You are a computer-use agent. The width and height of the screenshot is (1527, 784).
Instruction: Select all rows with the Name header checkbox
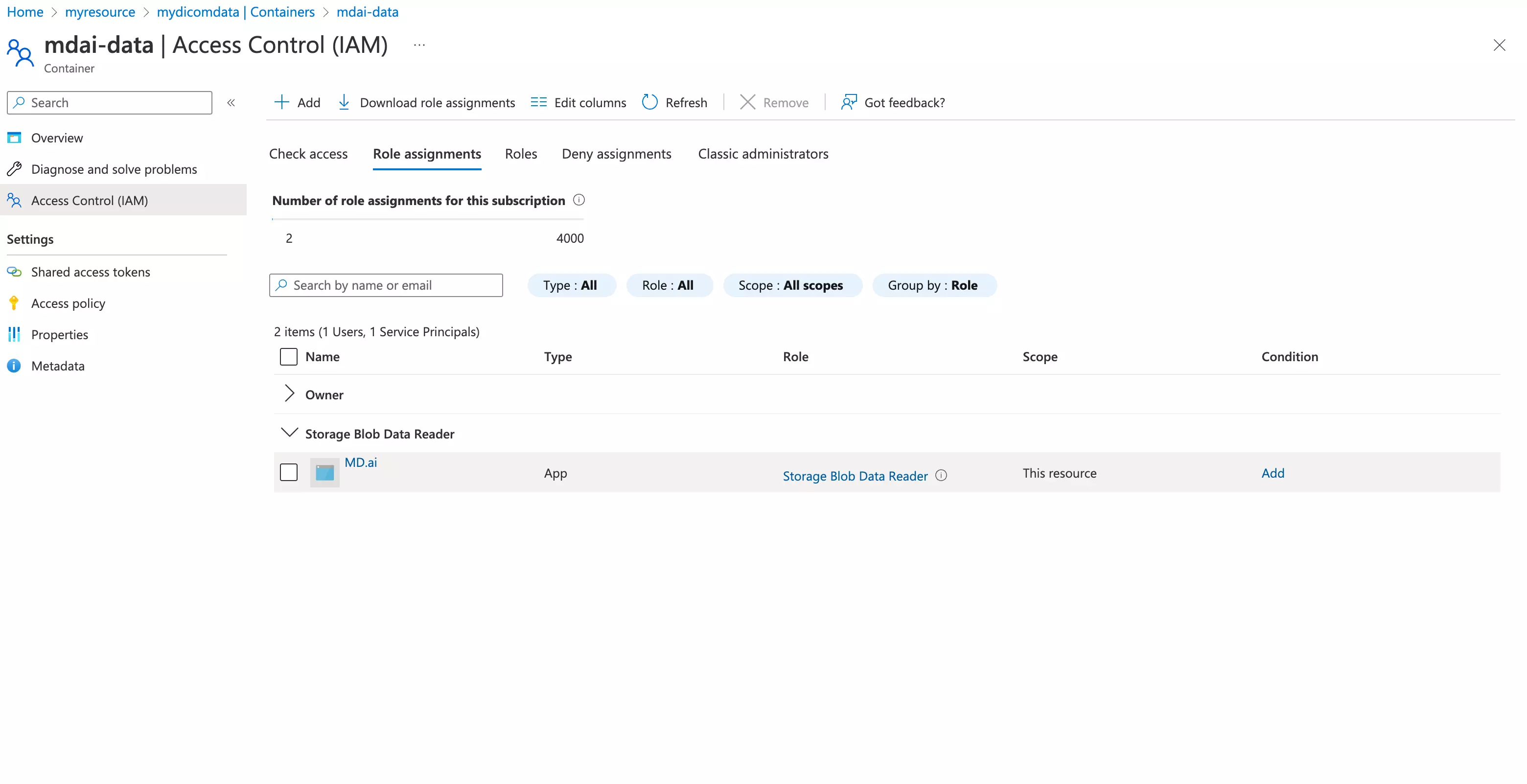[x=288, y=357]
